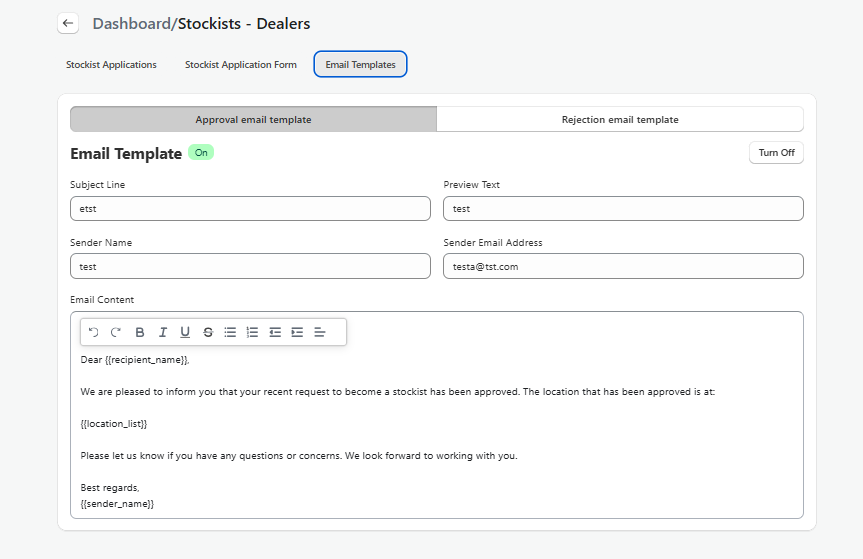Image resolution: width=863 pixels, height=559 pixels.
Task: Switch to Rejection email template
Action: coord(620,119)
